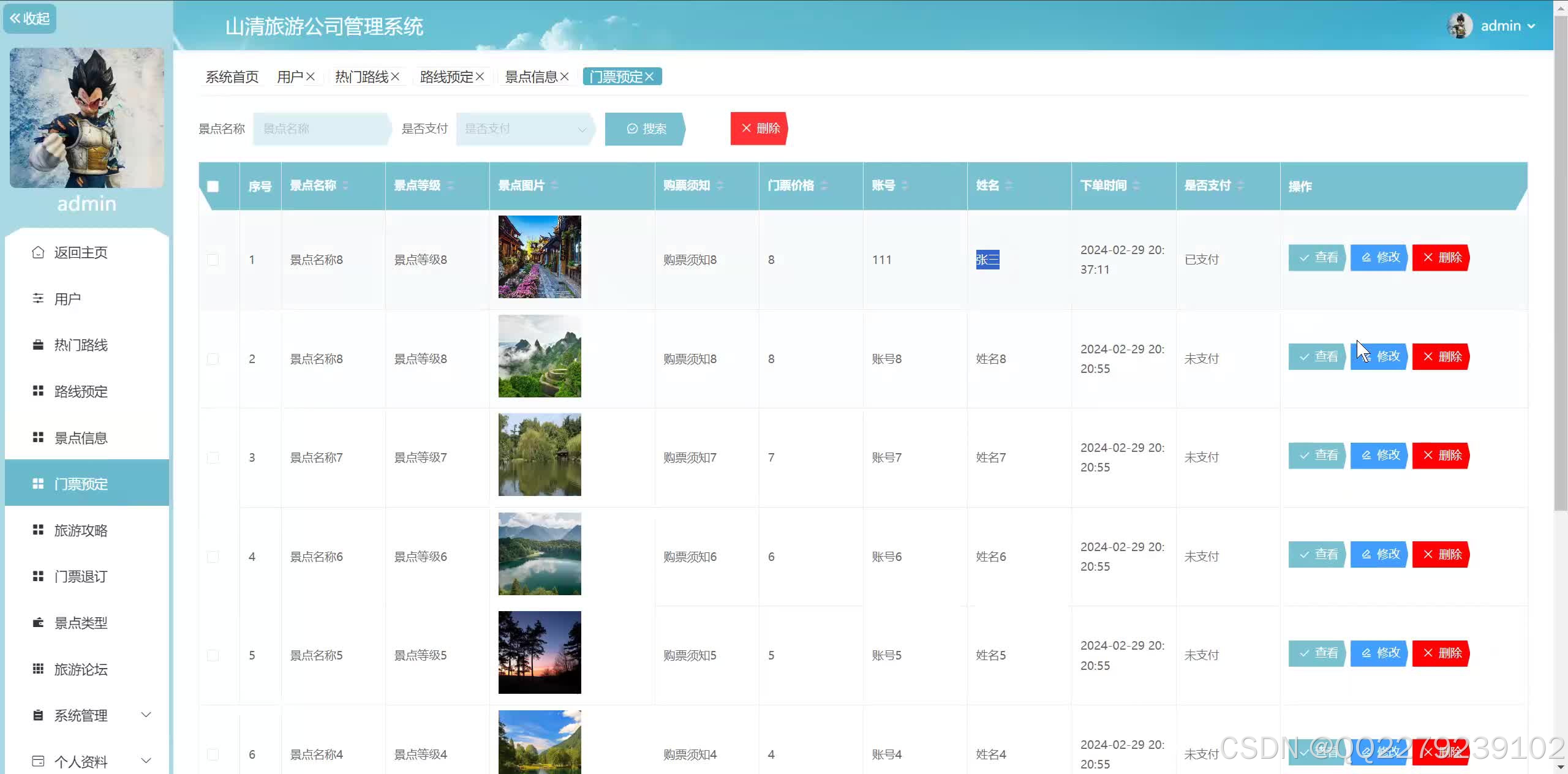Open the 是否支付 filter dropdown
Screen dimensions: 1568x774
(x=524, y=129)
